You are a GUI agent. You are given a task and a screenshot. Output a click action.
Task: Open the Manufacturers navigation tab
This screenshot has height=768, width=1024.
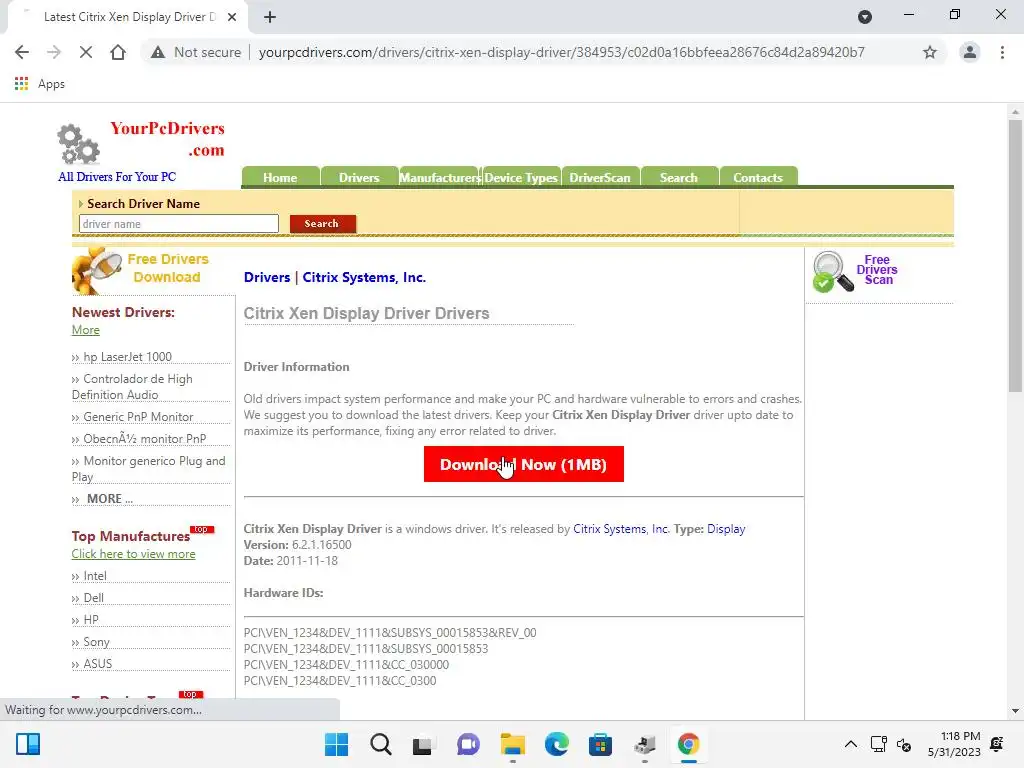point(440,178)
